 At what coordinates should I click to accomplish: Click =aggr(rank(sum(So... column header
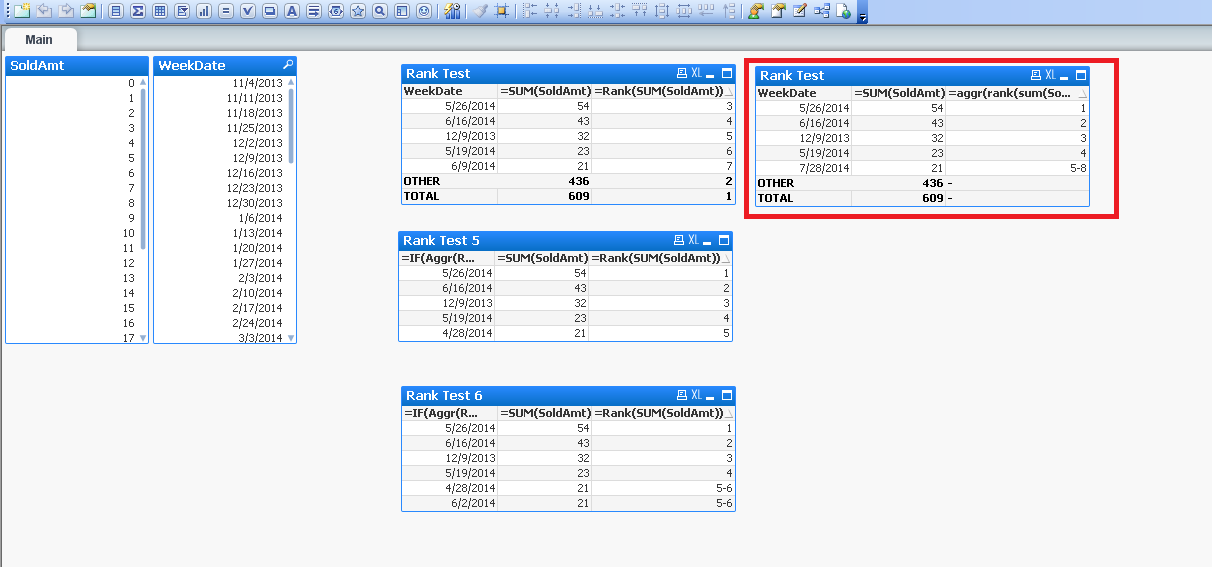1017,93
